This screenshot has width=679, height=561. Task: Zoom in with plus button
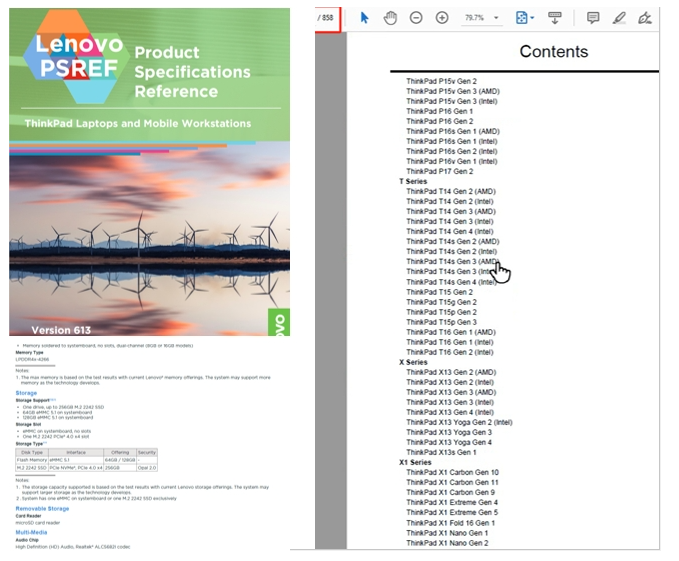click(x=442, y=18)
